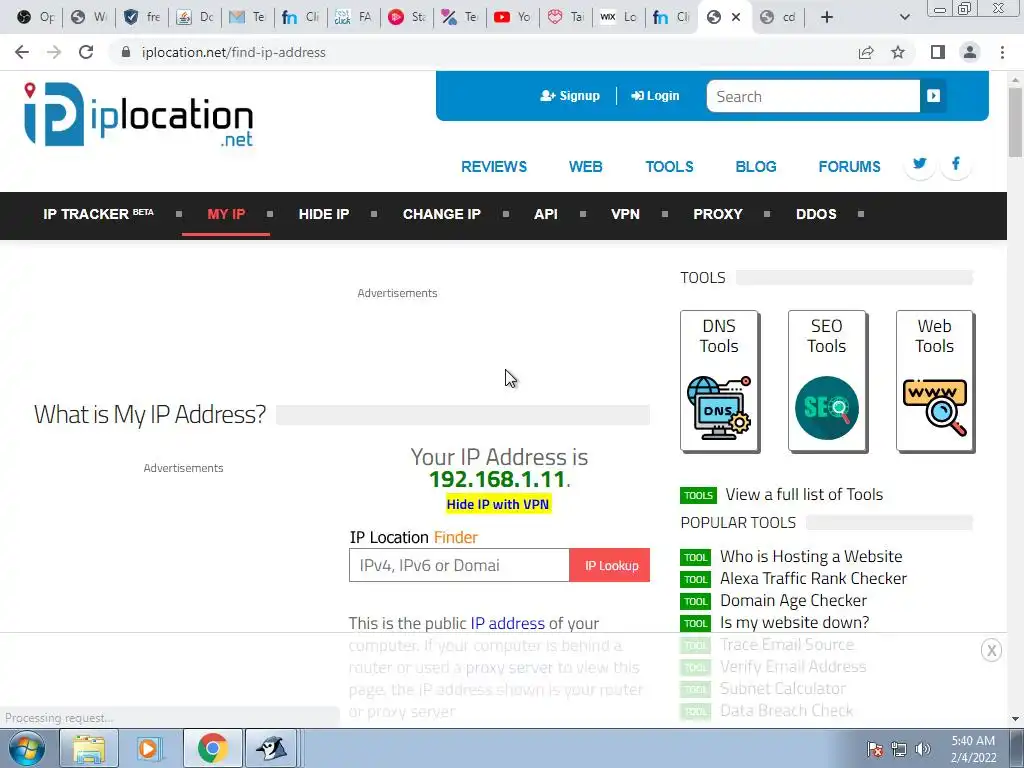
Task: Open the network tray icon
Action: click(x=899, y=749)
